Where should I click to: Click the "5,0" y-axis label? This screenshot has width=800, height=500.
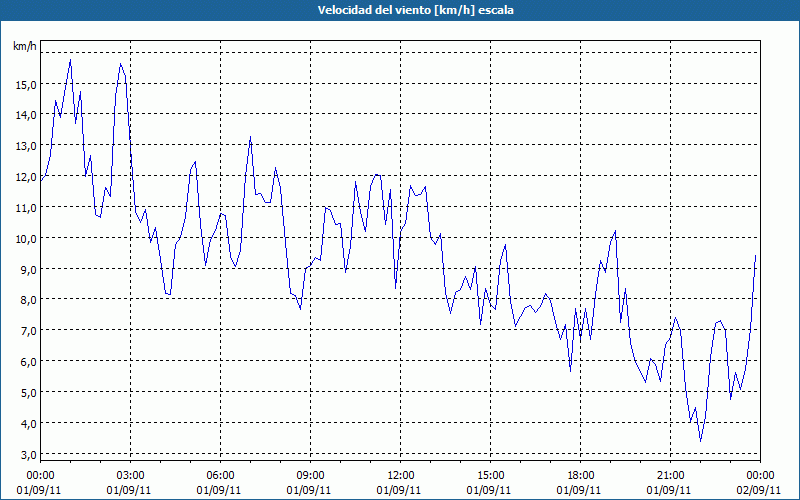[x=29, y=393]
